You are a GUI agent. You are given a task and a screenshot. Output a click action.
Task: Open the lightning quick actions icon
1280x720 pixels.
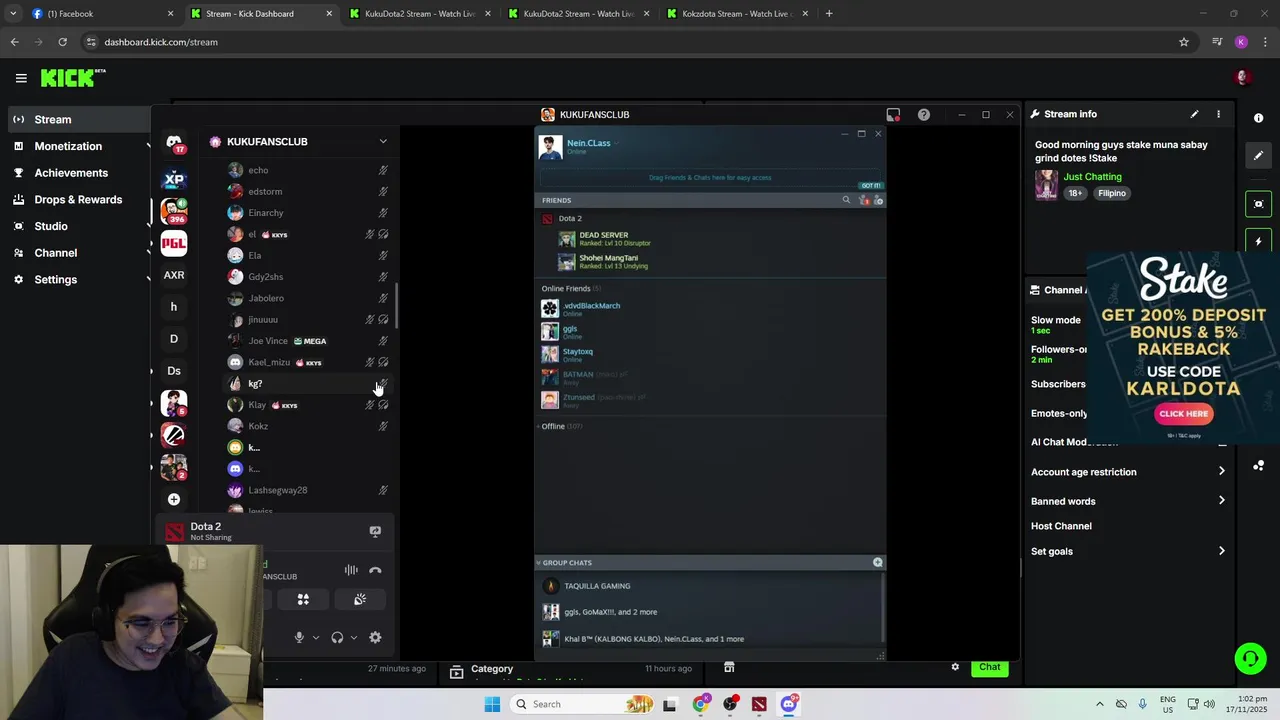pyautogui.click(x=1259, y=242)
